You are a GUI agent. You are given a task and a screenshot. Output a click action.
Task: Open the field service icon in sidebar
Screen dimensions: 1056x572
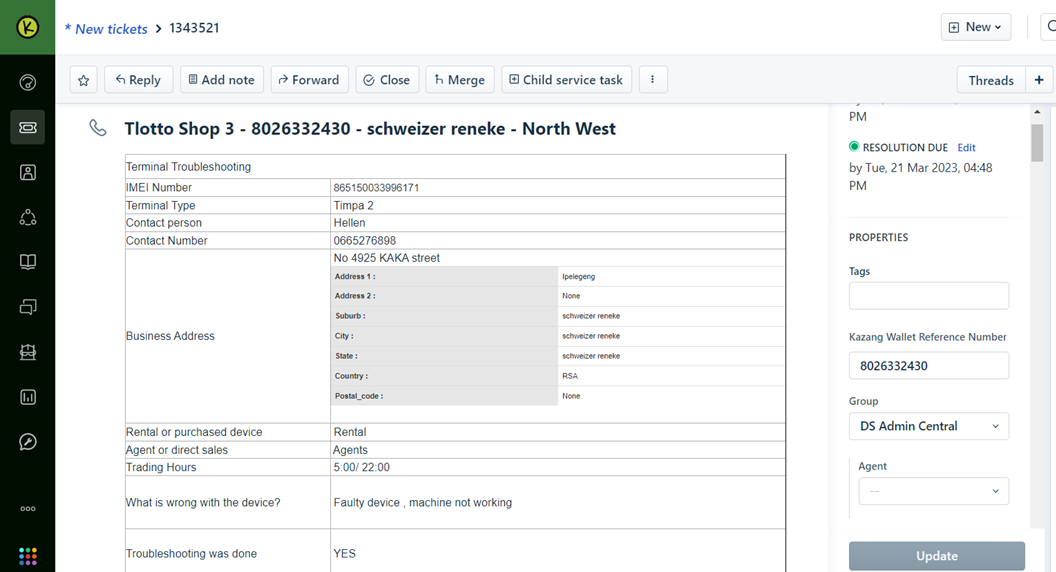28,352
